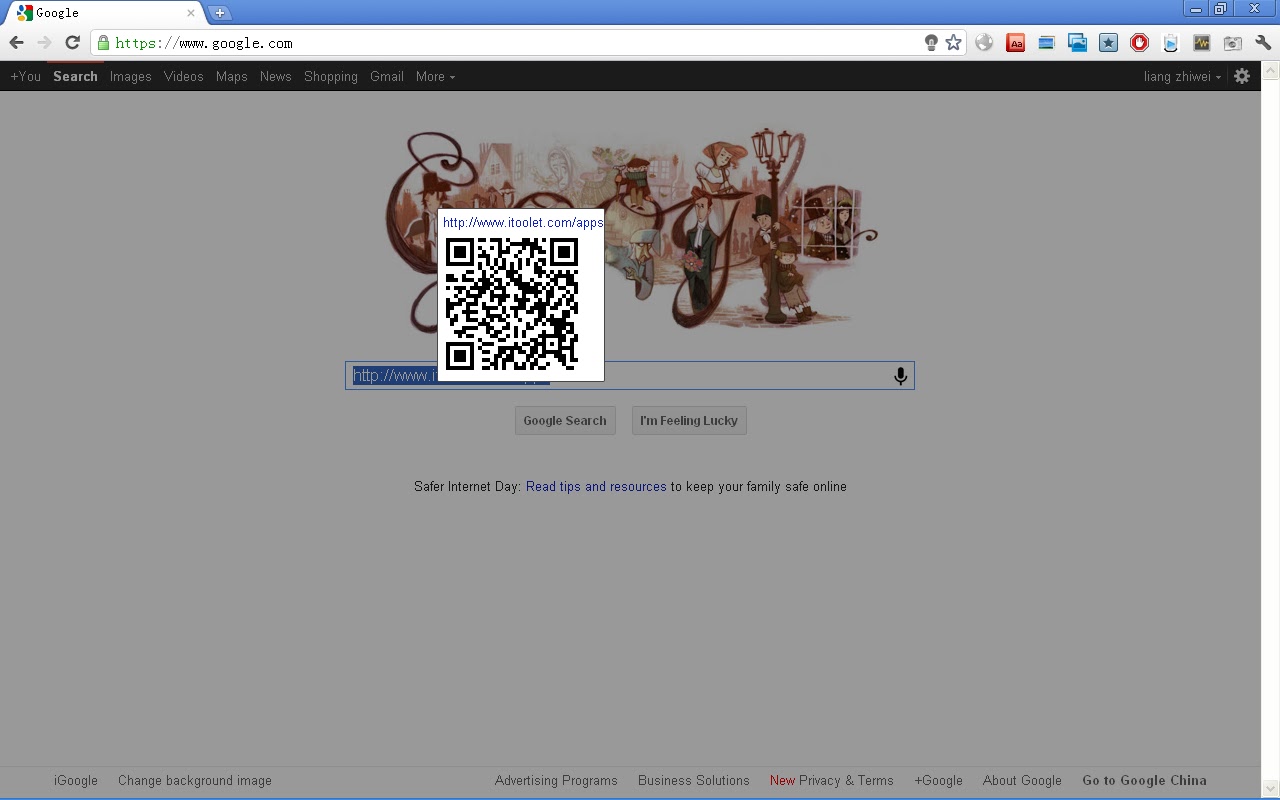Viewport: 1280px width, 800px height.
Task: Close the Google tab
Action: [191, 13]
